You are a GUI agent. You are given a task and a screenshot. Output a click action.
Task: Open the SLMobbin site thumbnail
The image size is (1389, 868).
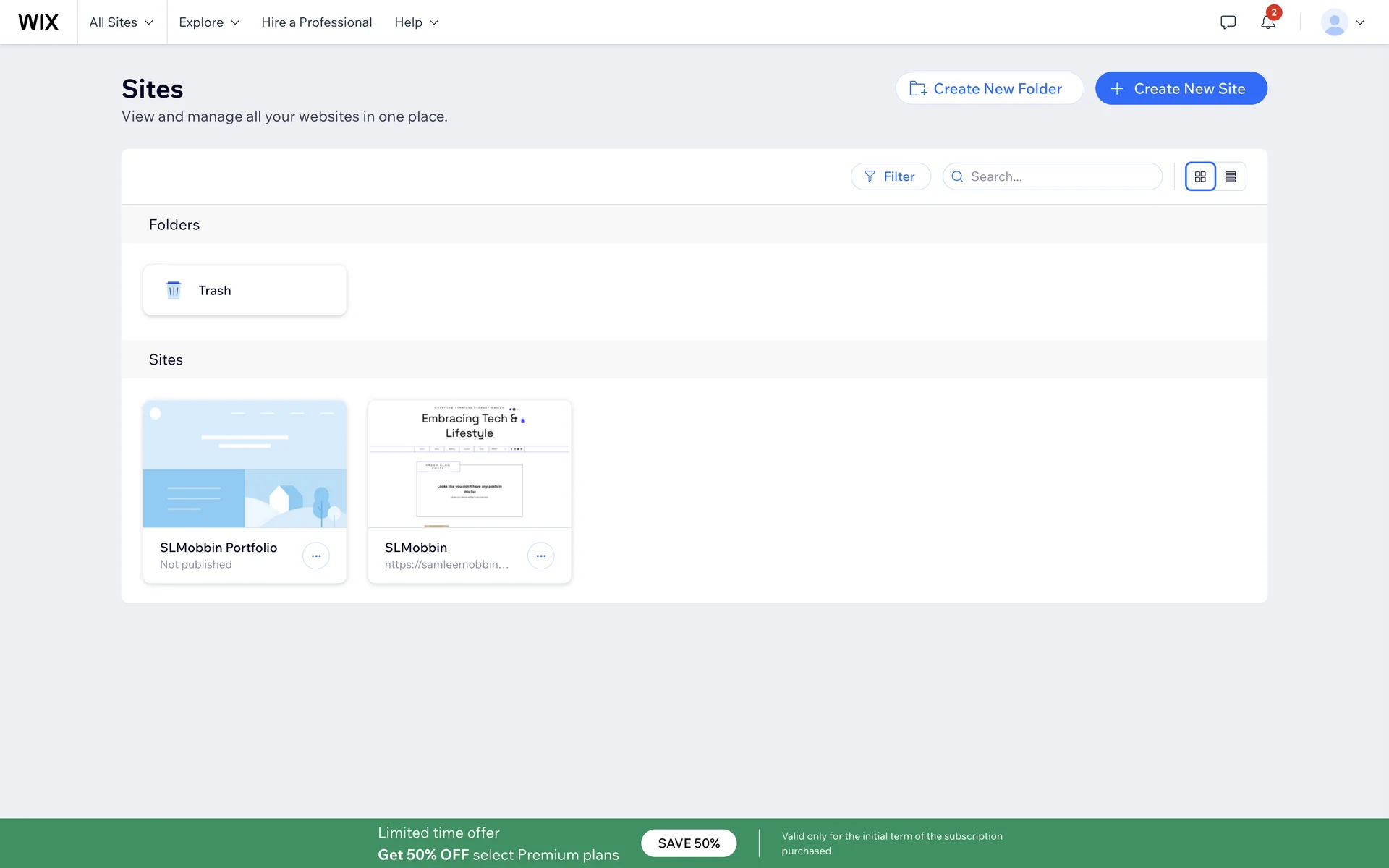tap(470, 464)
